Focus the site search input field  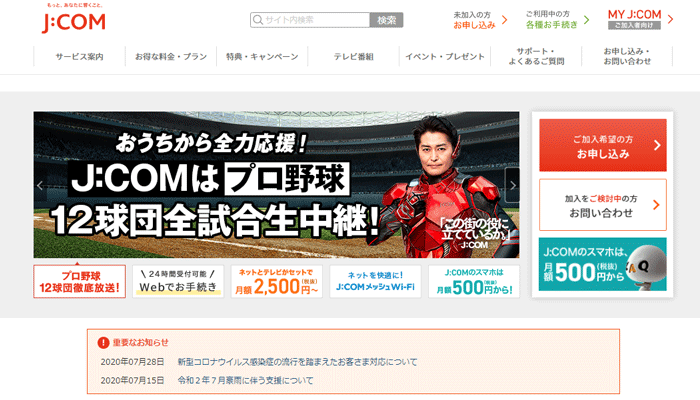[310, 20]
